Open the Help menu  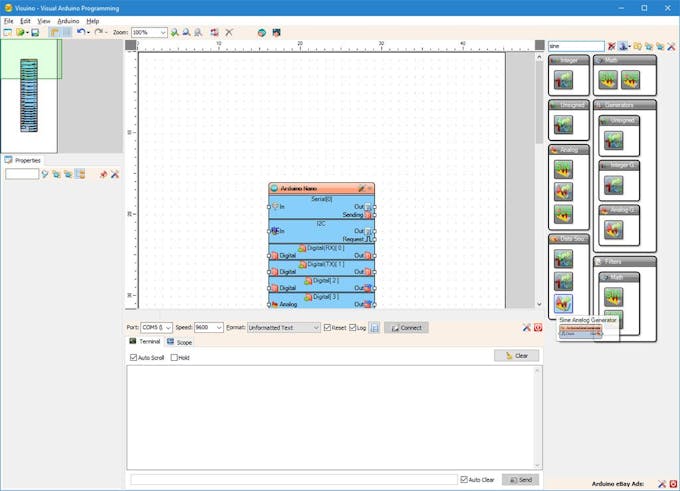click(92, 21)
